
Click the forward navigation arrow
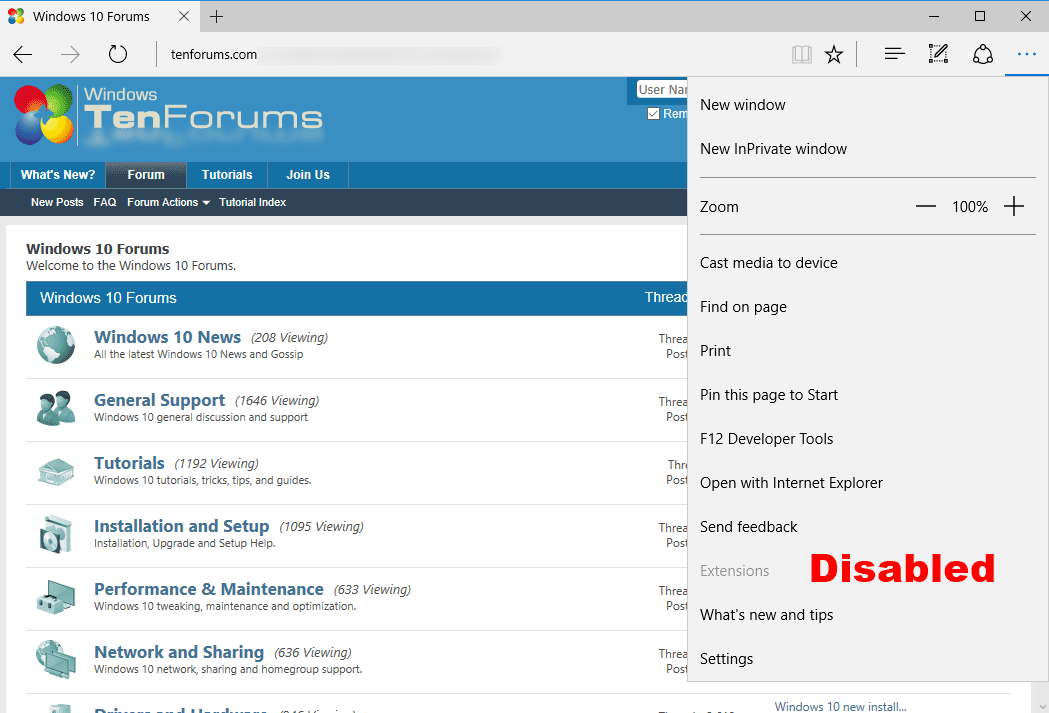point(70,54)
